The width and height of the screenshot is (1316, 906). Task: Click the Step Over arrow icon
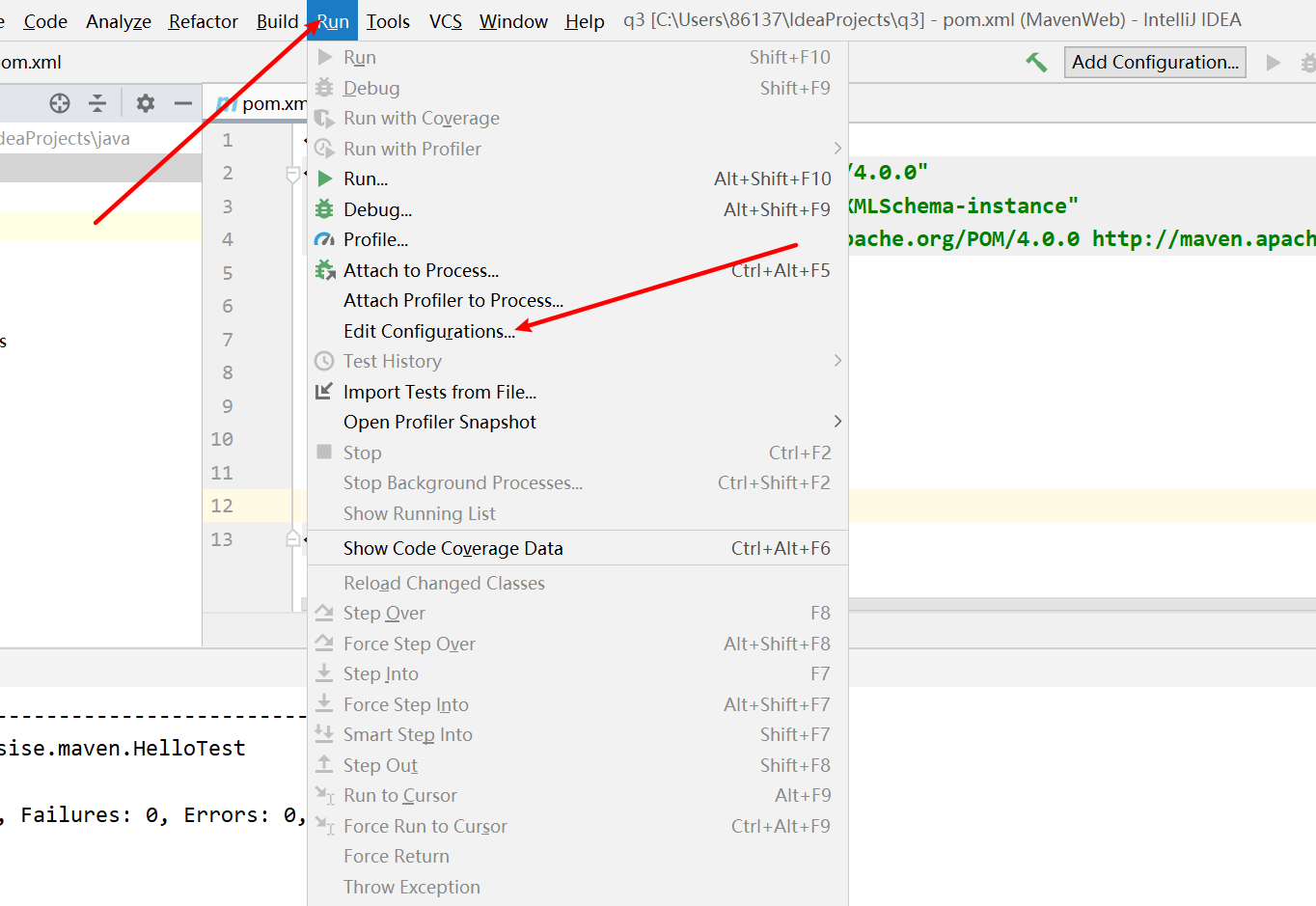click(x=324, y=613)
